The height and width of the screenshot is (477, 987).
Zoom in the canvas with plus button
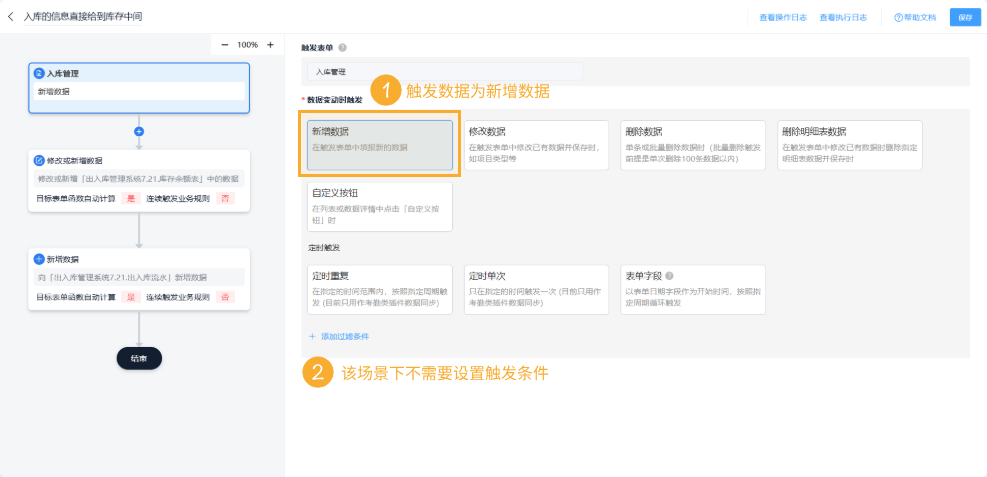click(270, 45)
